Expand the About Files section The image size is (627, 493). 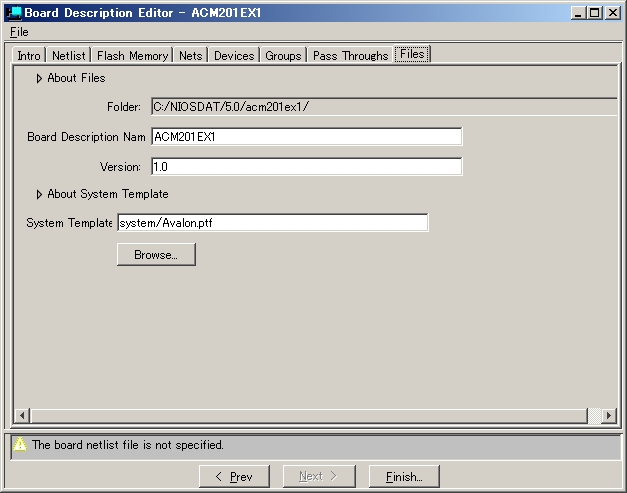click(39, 78)
